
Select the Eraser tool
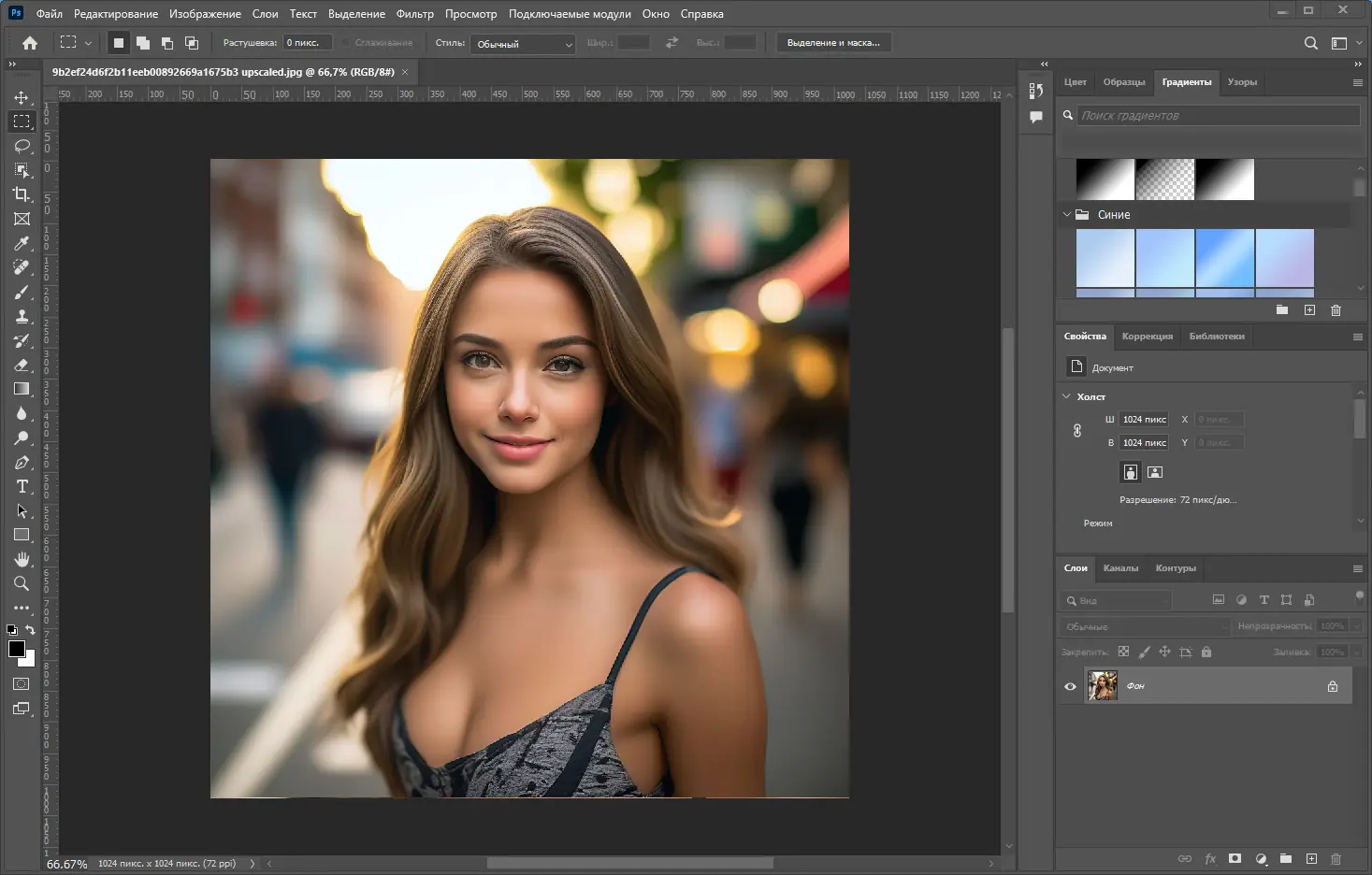22,365
